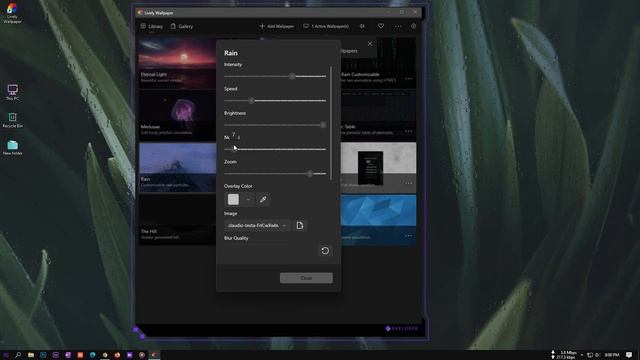Open more options for Periodic Table wallpaper
Screen dimensions: 640x360
tap(409, 131)
